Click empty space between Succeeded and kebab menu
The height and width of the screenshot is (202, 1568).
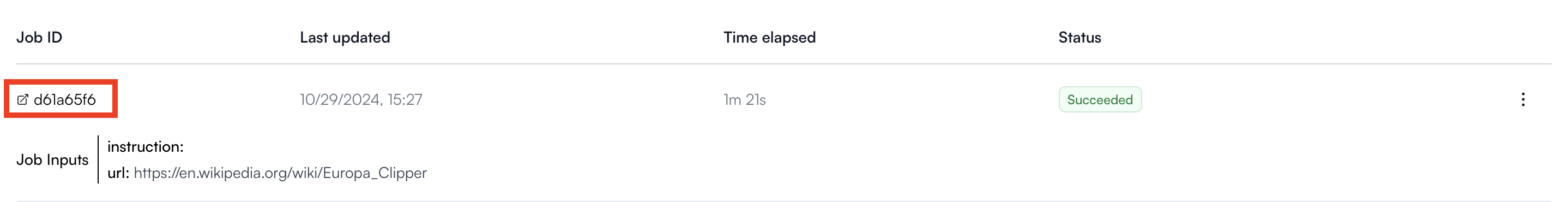pyautogui.click(x=1327, y=99)
